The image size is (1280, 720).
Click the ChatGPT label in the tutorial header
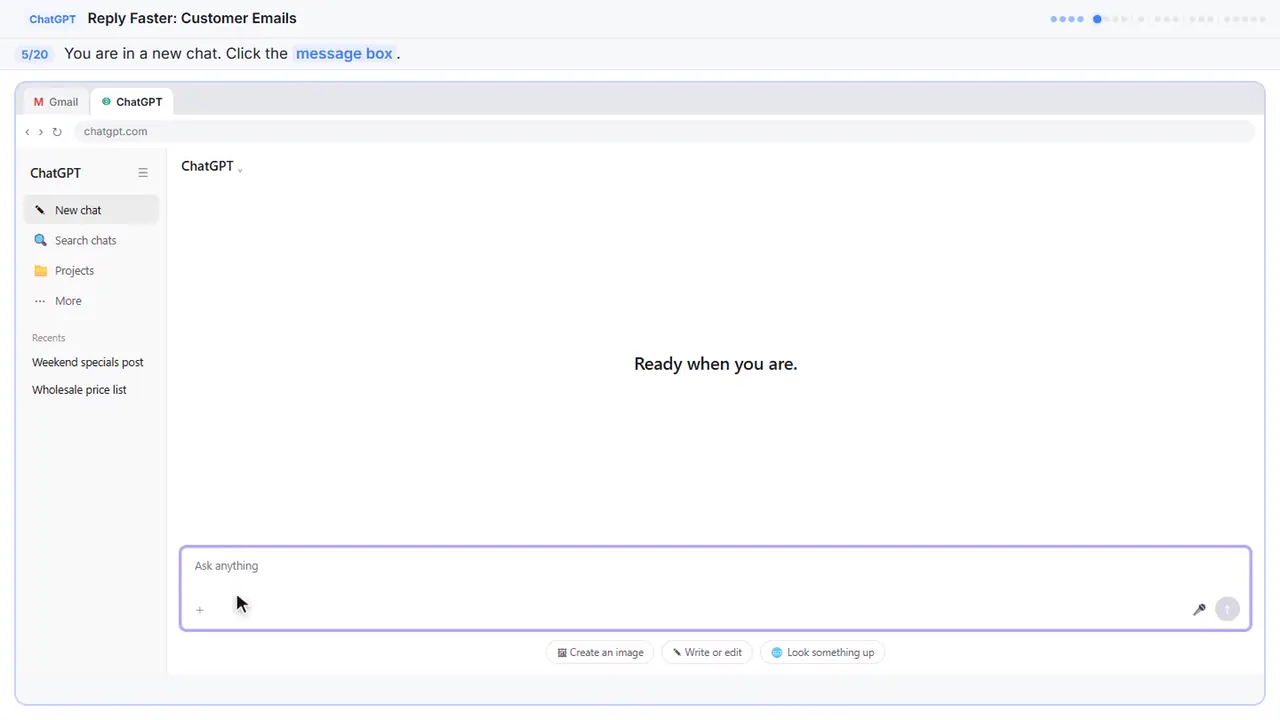point(53,19)
